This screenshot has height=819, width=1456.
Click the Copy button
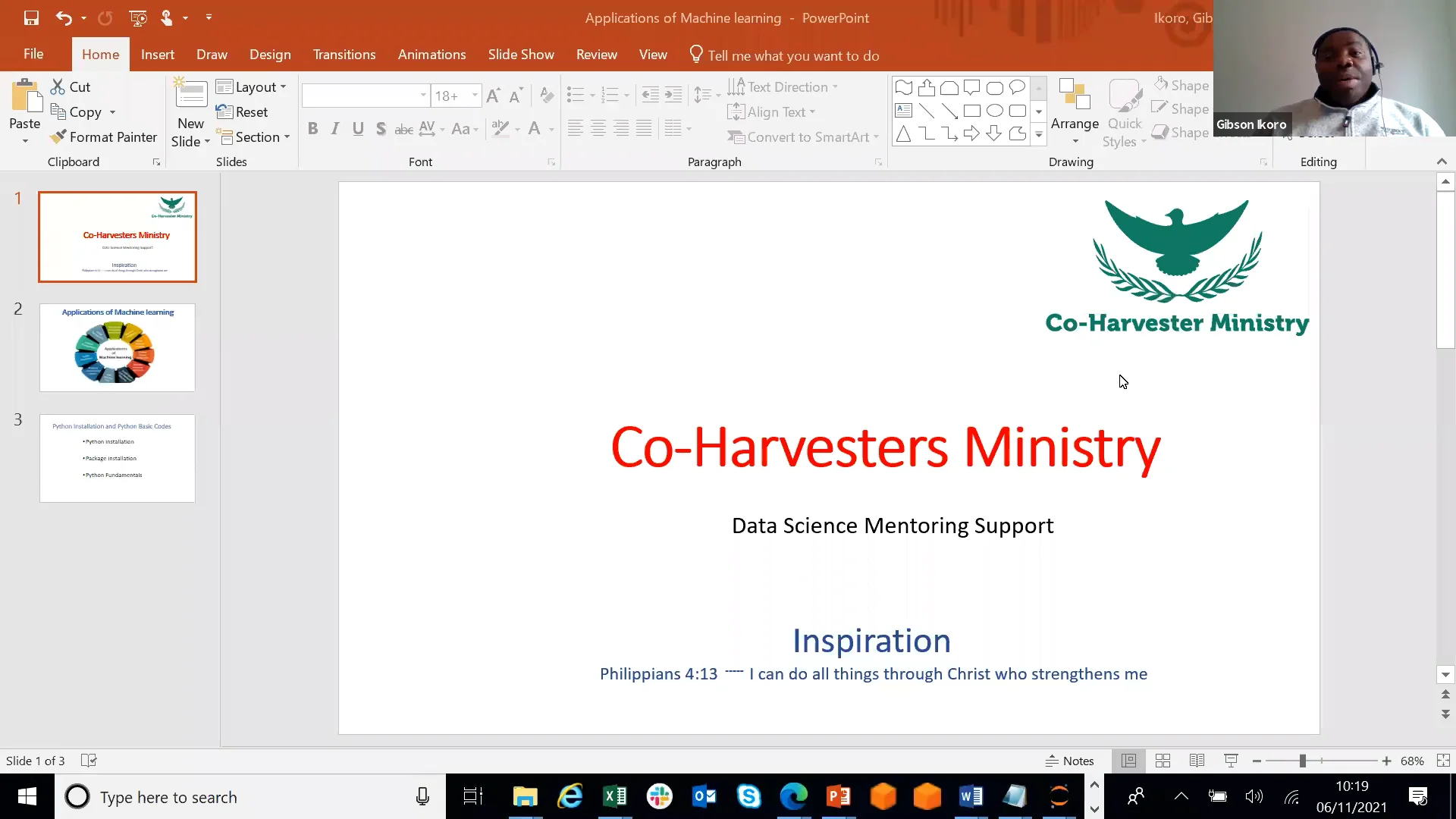pos(77,112)
